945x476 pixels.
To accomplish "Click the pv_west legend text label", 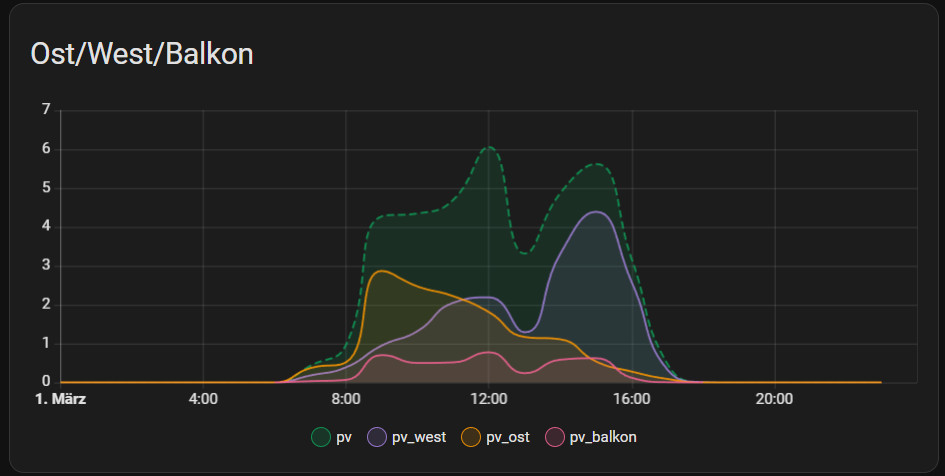I will (x=420, y=437).
